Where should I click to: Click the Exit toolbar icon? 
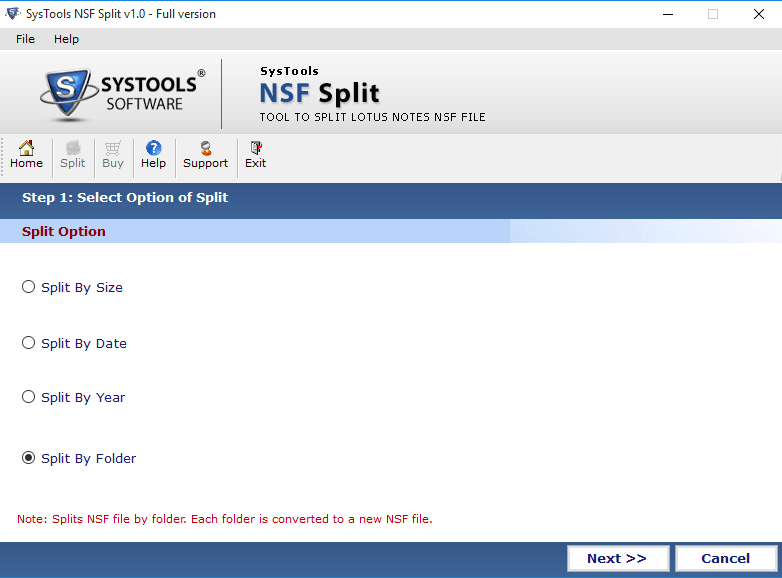[256, 155]
